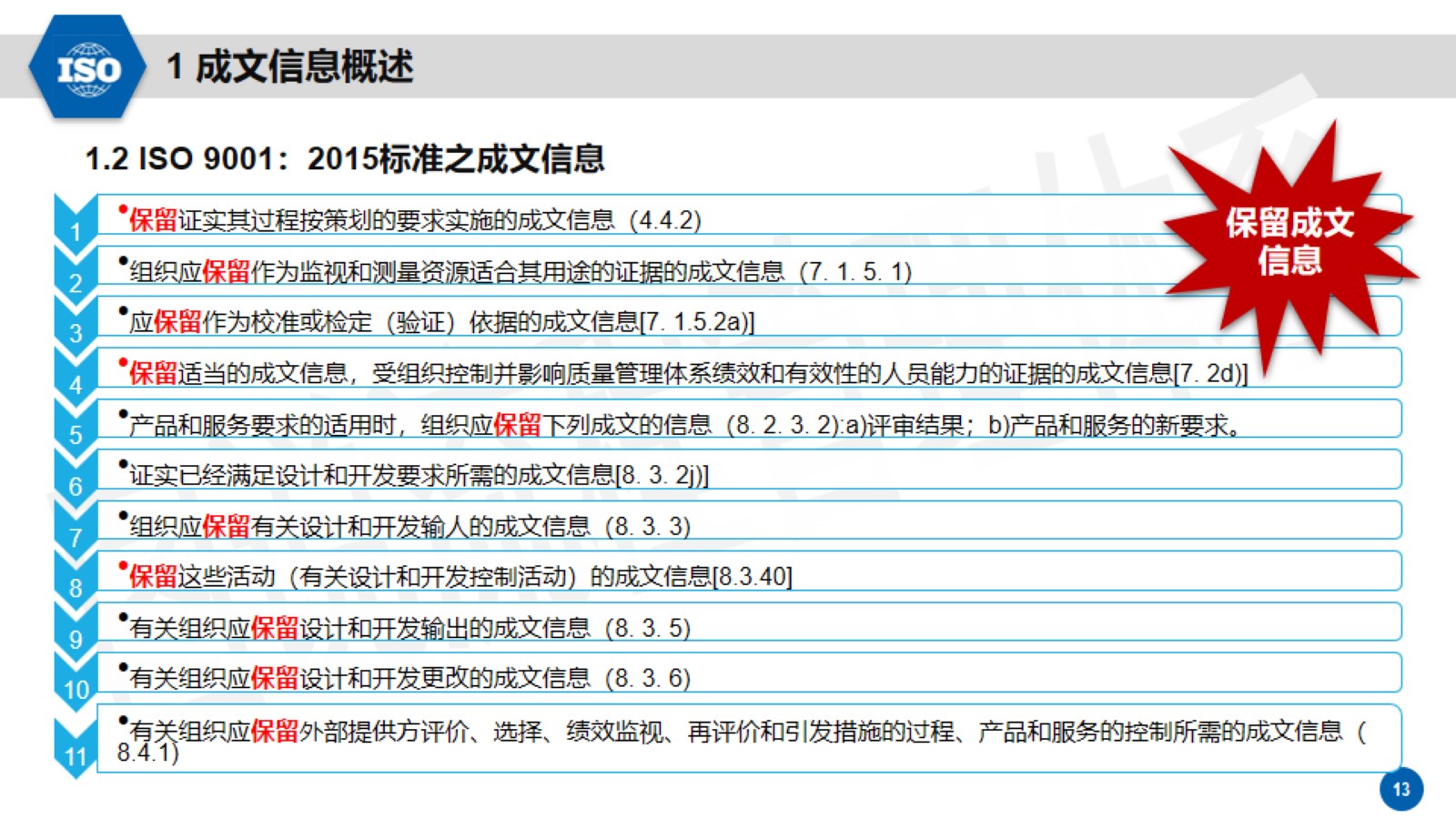Screen dimensions: 1456x819
Task: Select list row 7 mentioning clause 8.3.3
Action: (x=749, y=521)
